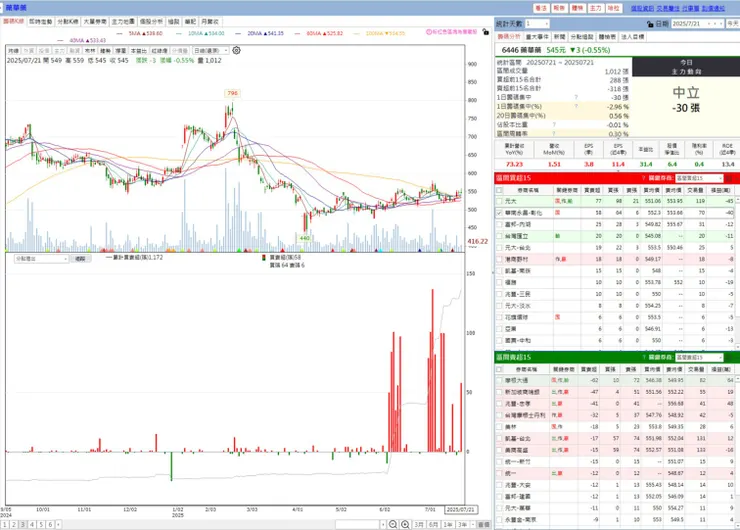
Task: Click 100MA legend color line
Action: (356, 34)
